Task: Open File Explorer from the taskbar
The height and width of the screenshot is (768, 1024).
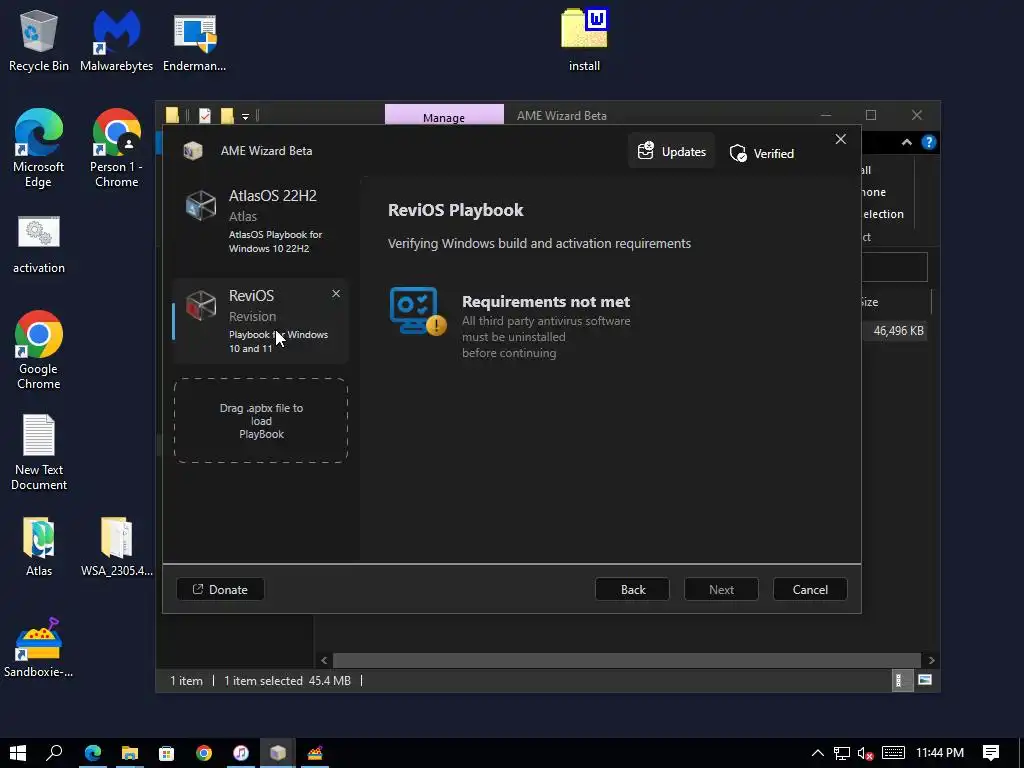Action: [129, 753]
